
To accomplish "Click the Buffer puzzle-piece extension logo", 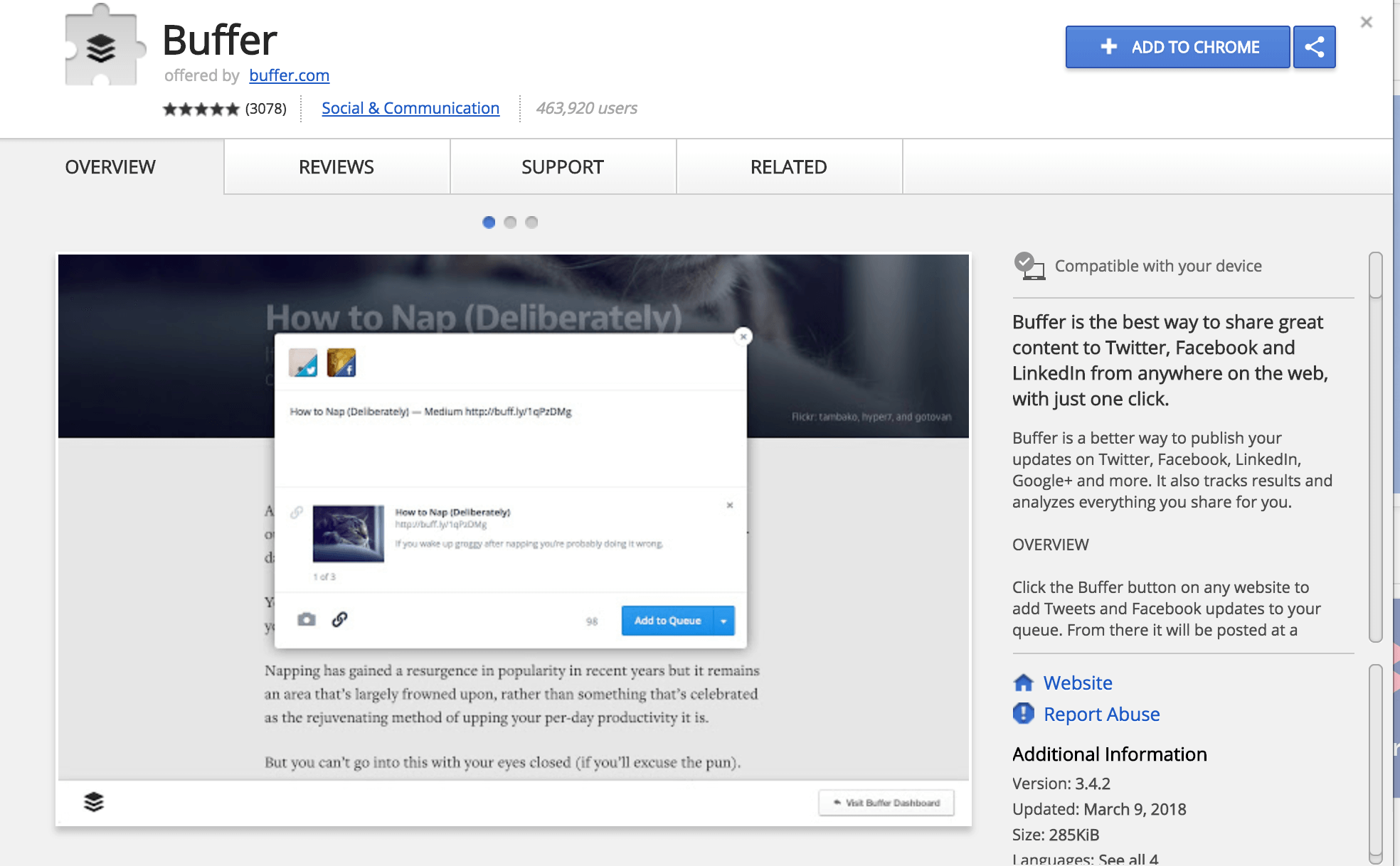I will click(x=102, y=47).
